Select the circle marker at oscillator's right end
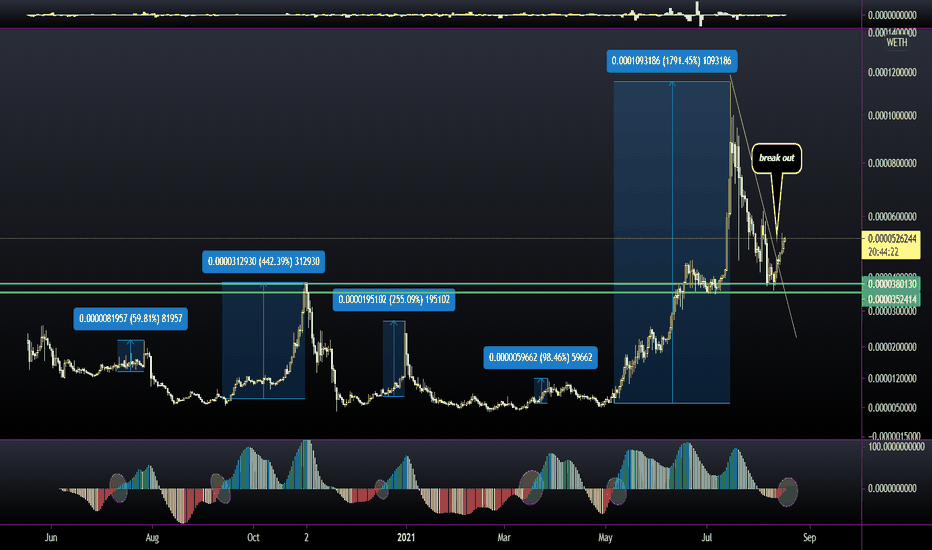This screenshot has height=550, width=932. [788, 492]
